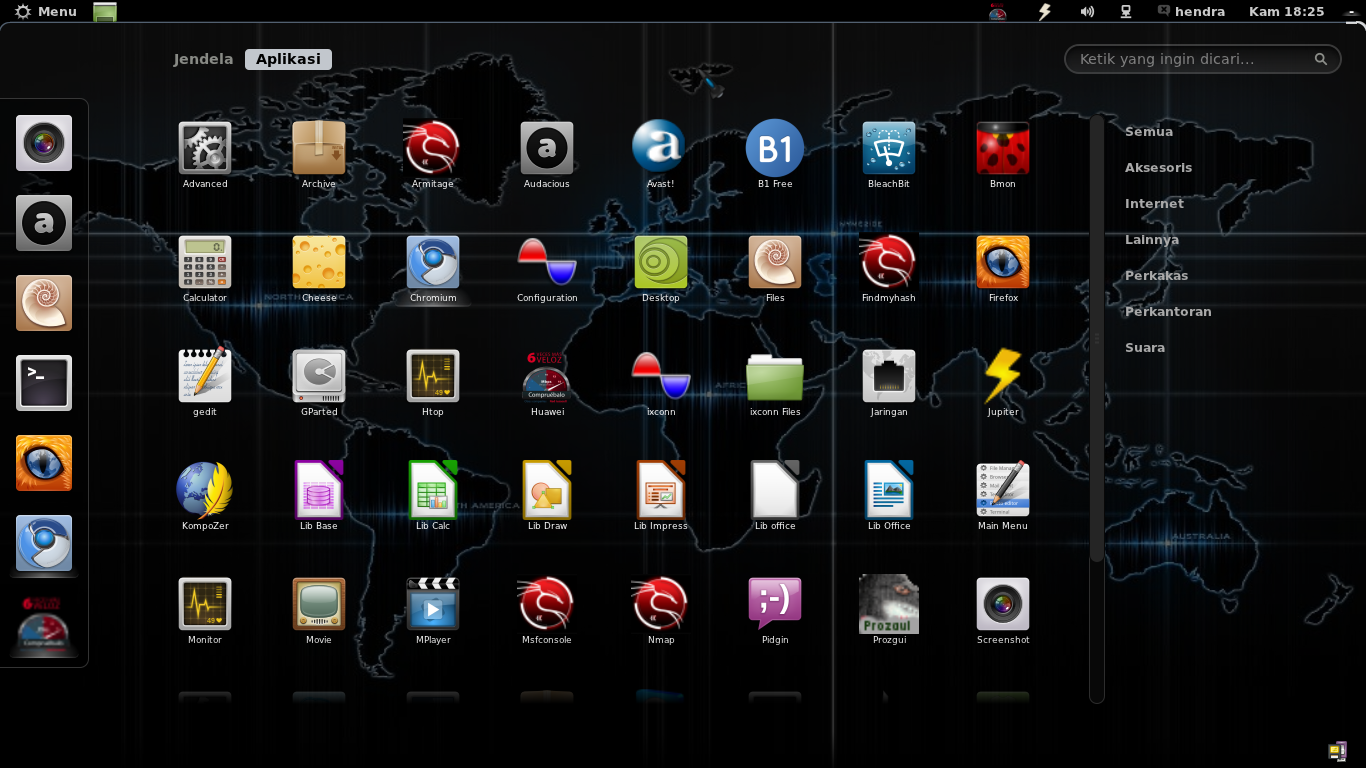The width and height of the screenshot is (1366, 768).
Task: Open the message tray icon at bottom right
Action: pyautogui.click(x=1337, y=751)
